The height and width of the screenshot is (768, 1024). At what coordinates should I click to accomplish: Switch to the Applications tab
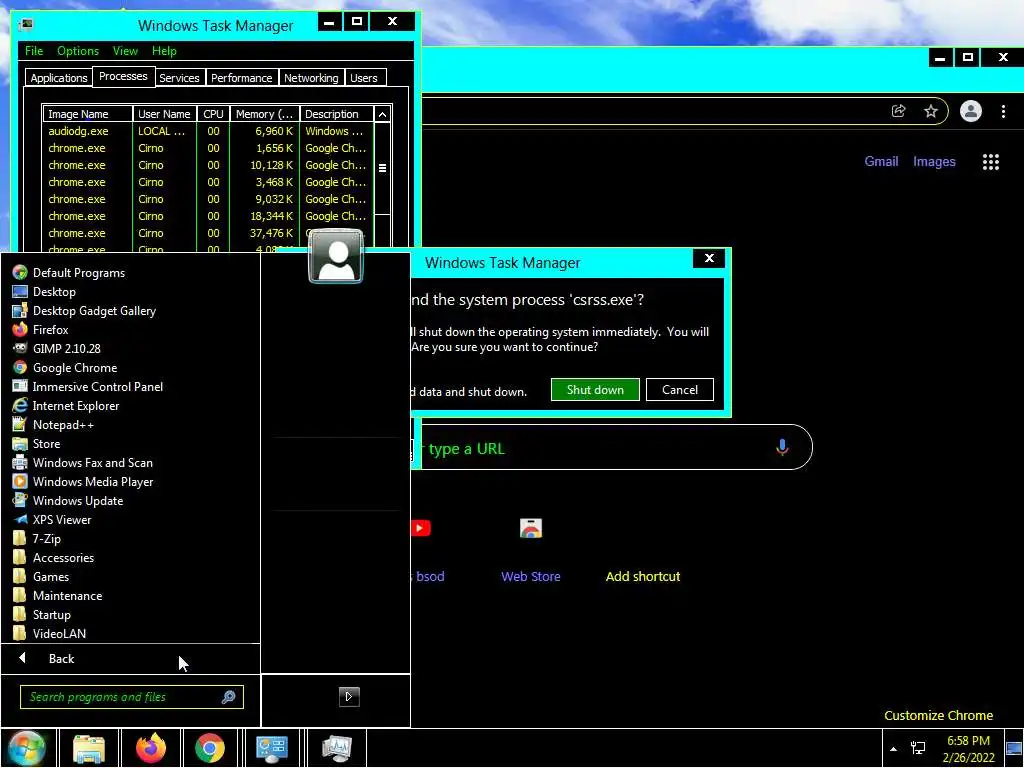click(59, 78)
